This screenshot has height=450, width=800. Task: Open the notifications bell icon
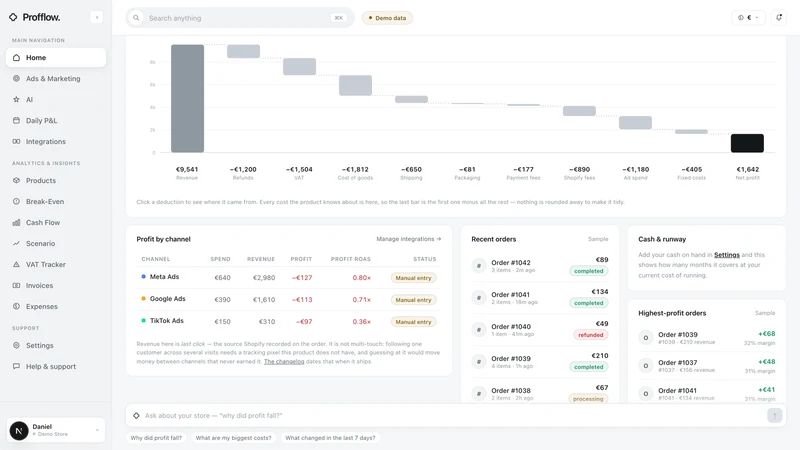pos(779,17)
